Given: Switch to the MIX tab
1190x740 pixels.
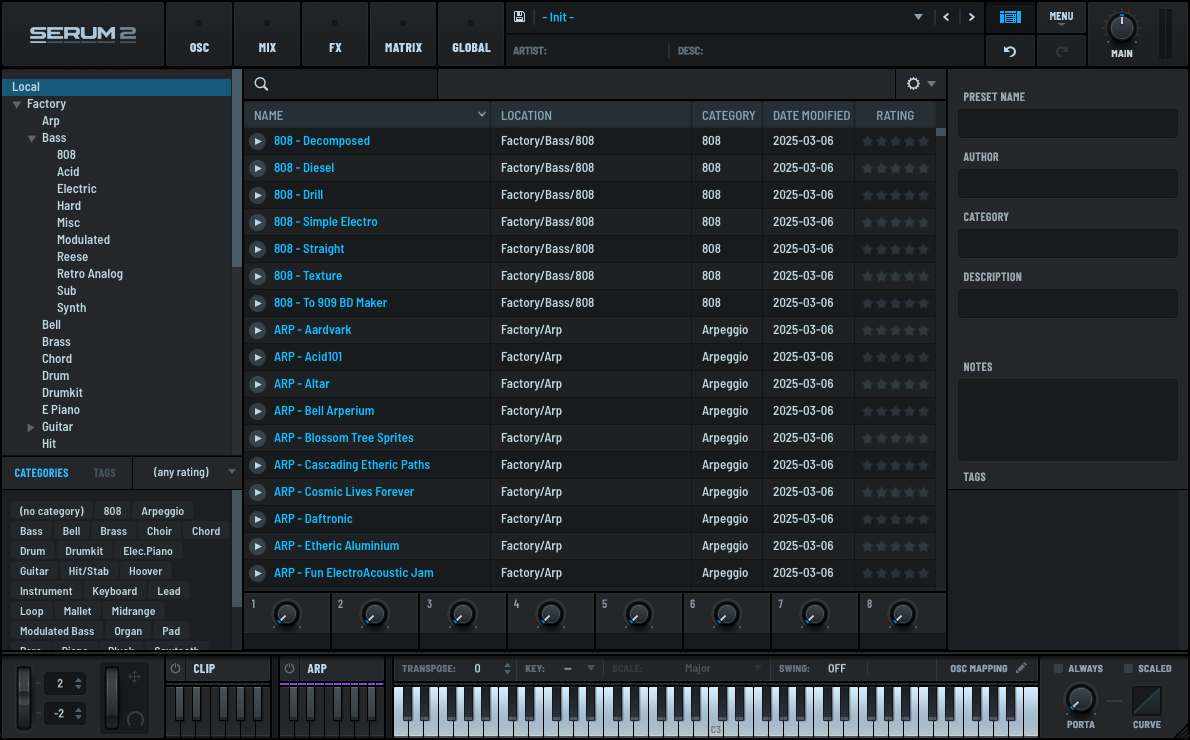Looking at the screenshot, I should [x=267, y=34].
